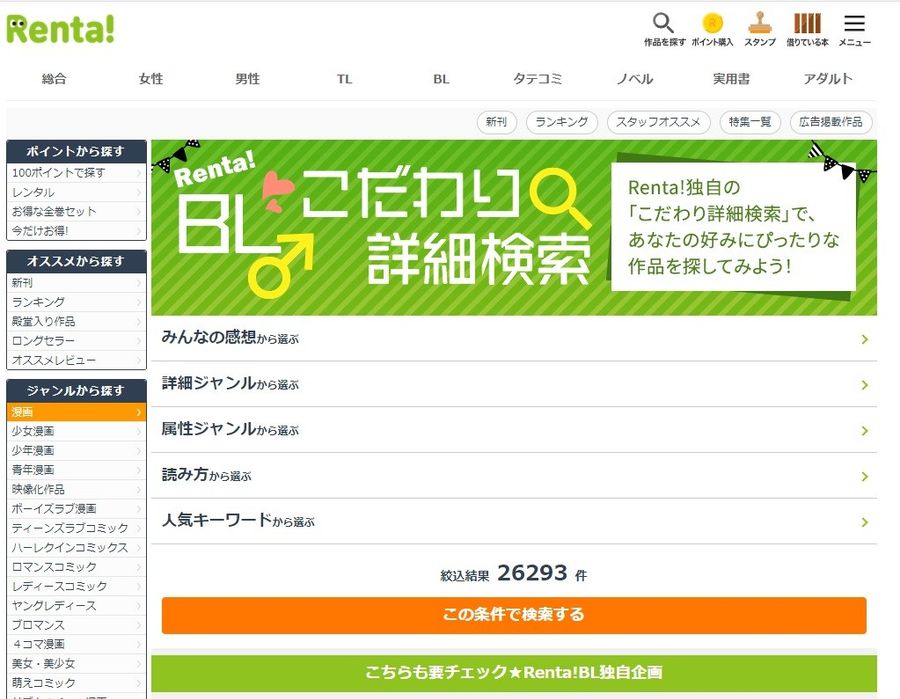Select ロマンスコミック genre
This screenshot has height=699, width=900.
click(76, 567)
